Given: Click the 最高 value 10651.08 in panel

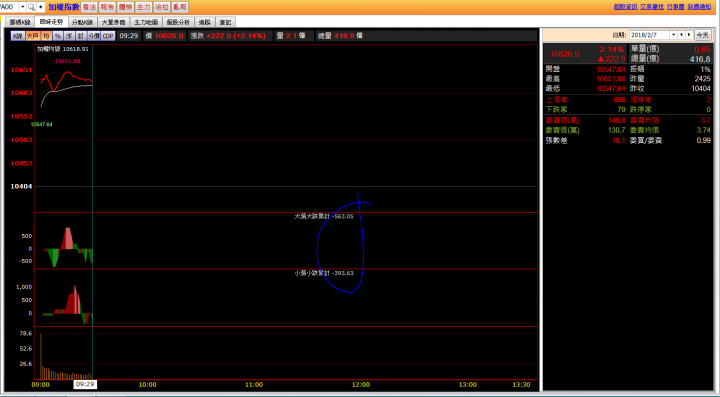Looking at the screenshot, I should 611,79.
